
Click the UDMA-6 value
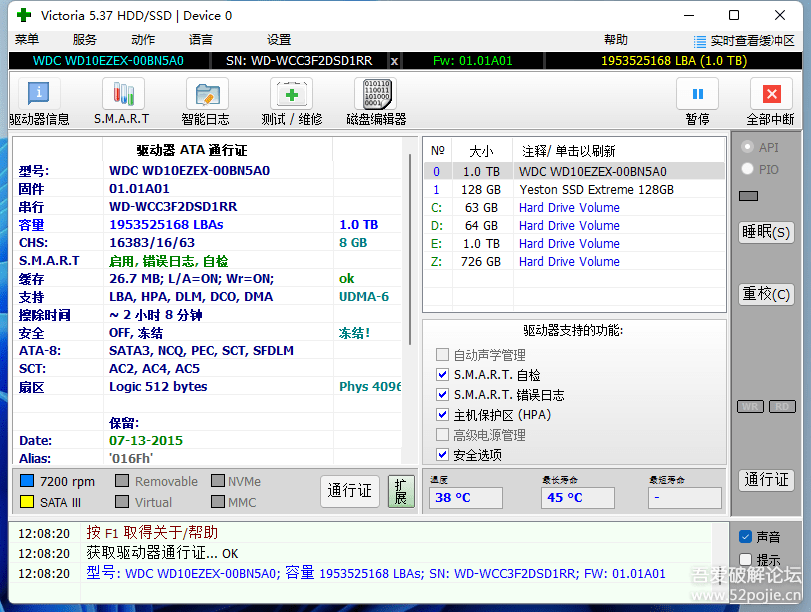[x=364, y=296]
